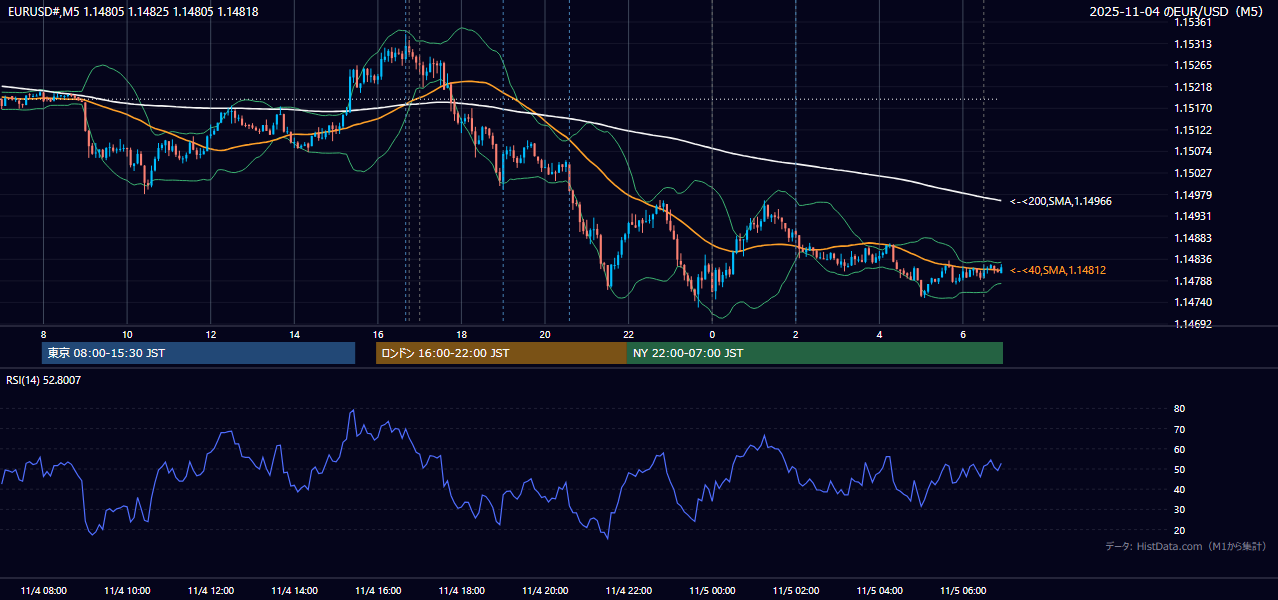Click RSI scale value 40

[1179, 489]
